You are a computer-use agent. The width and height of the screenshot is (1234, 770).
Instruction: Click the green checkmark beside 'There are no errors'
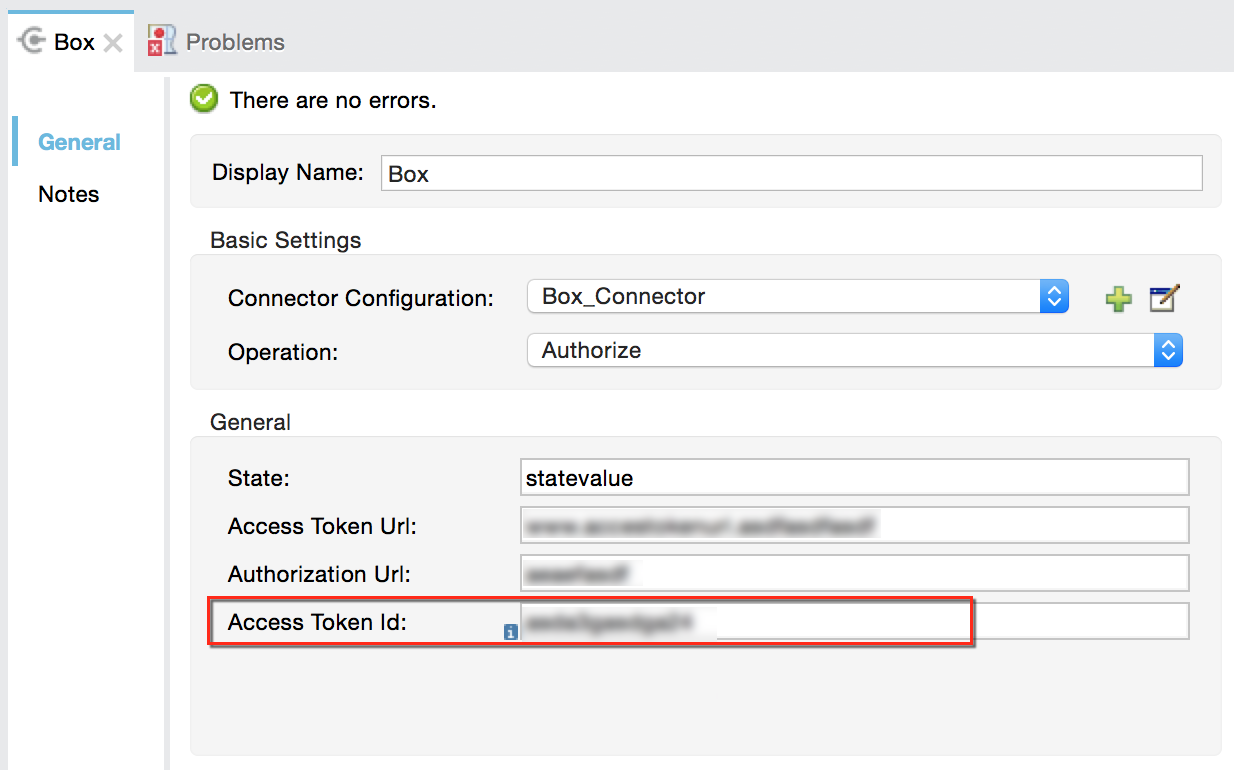point(203,100)
